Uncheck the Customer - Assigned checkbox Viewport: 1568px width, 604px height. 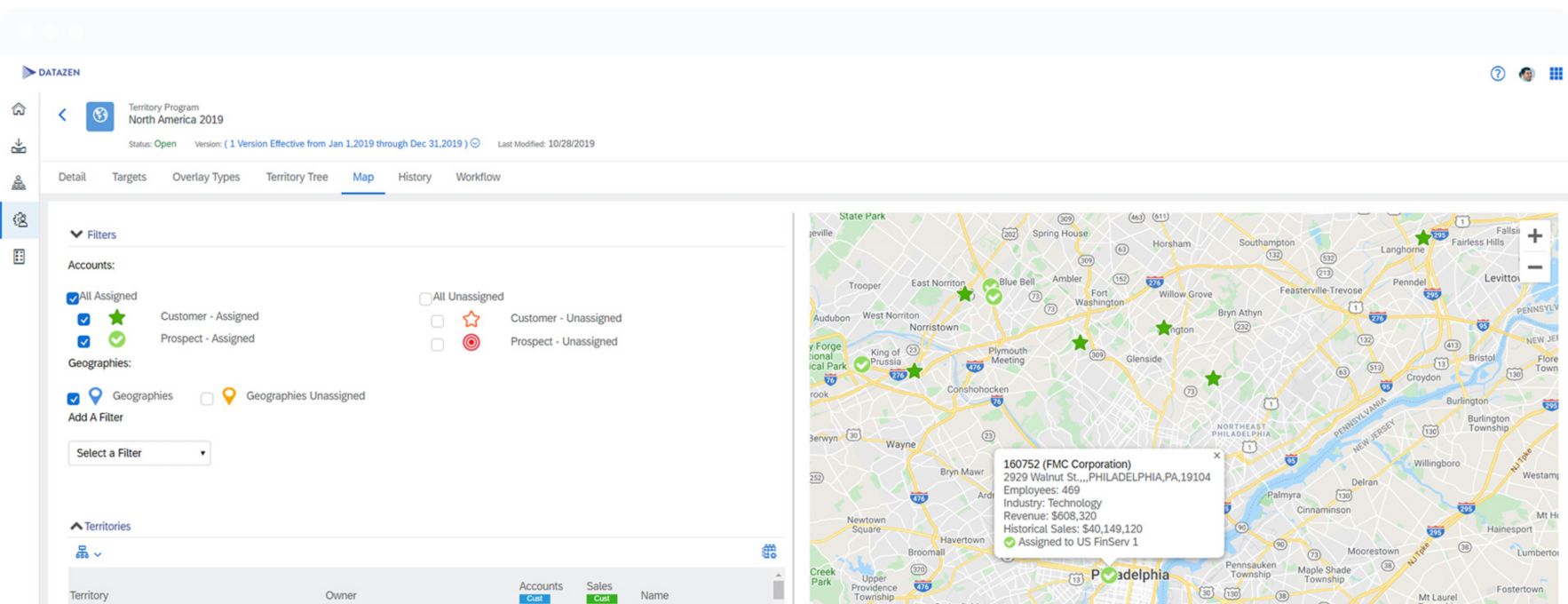point(83,319)
